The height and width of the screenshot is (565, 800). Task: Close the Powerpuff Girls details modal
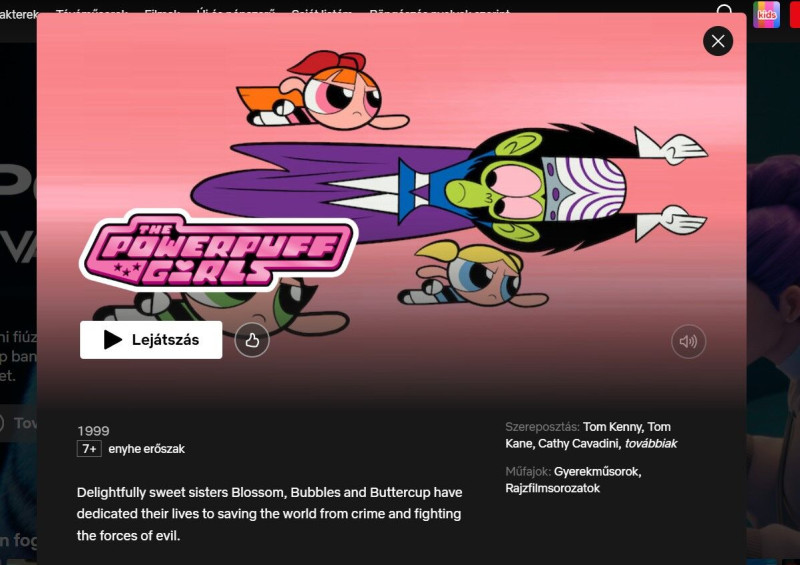718,41
